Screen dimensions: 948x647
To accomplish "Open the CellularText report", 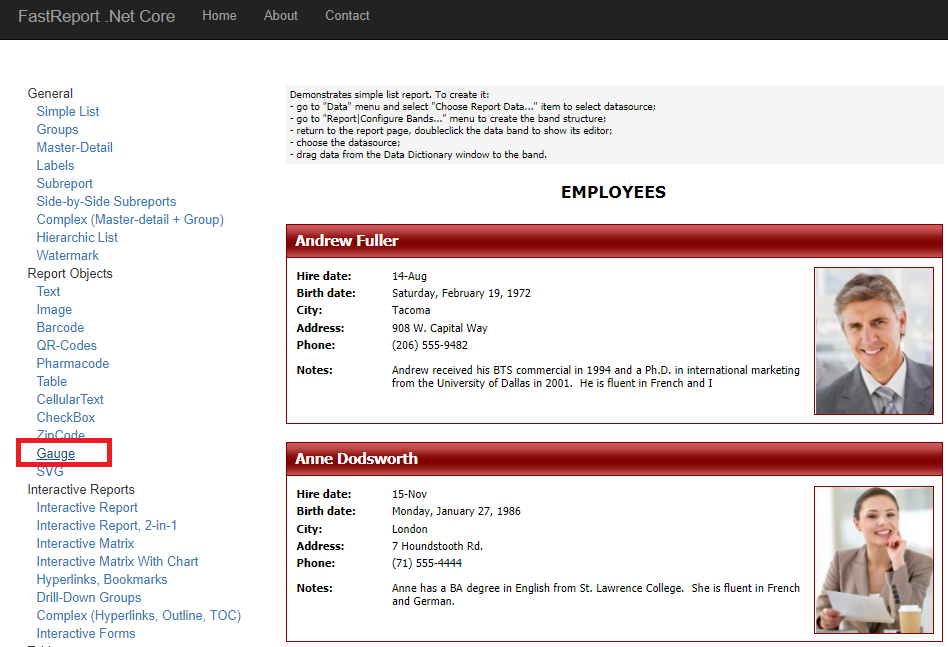I will click(x=70, y=400).
